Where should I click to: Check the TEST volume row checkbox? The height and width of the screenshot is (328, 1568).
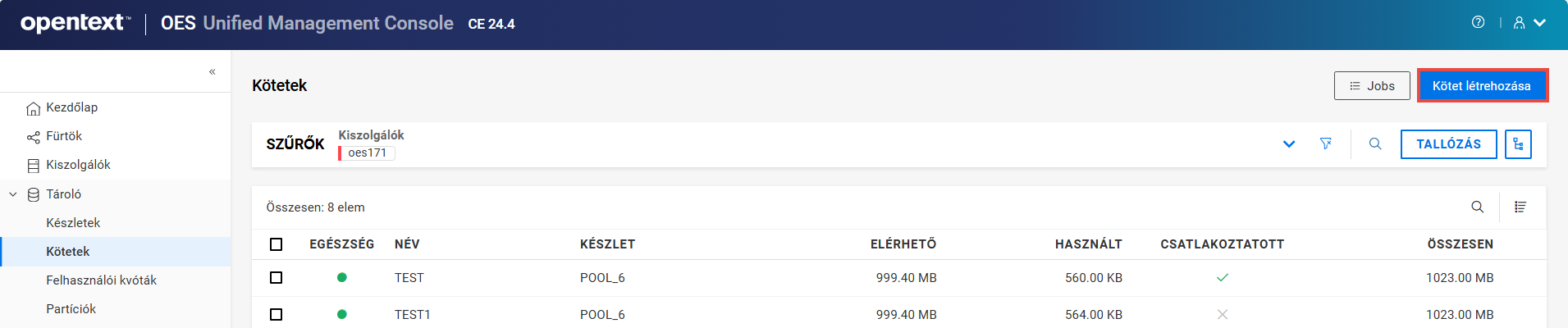click(x=276, y=278)
